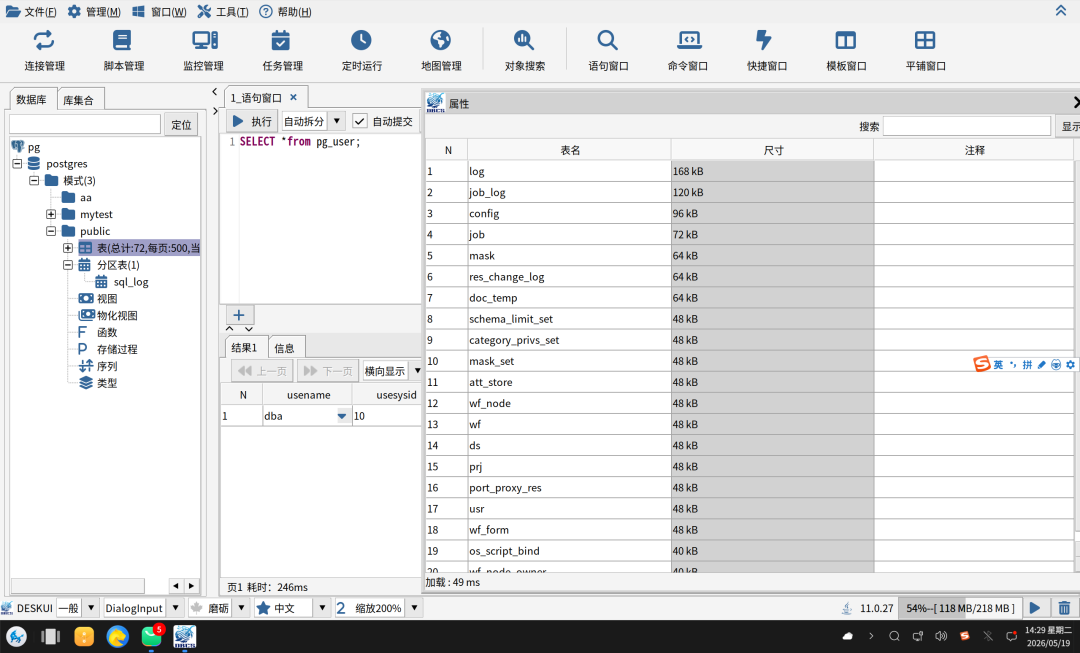Open 任务管理 task management icon

[x=280, y=40]
